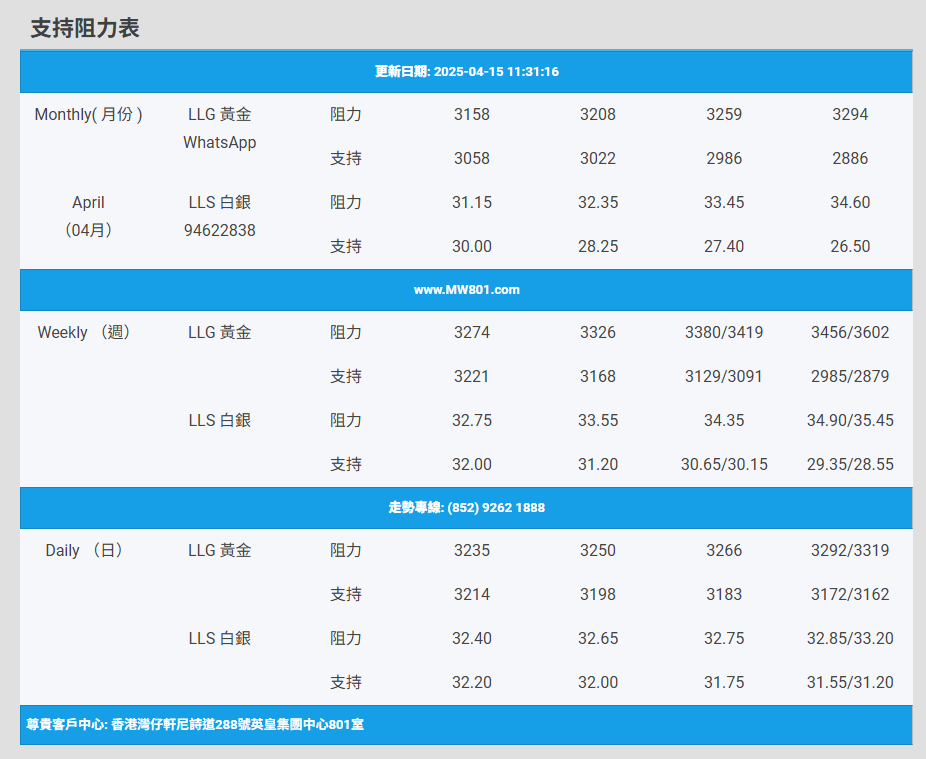
Task: Select the value 28.25
Action: (598, 246)
